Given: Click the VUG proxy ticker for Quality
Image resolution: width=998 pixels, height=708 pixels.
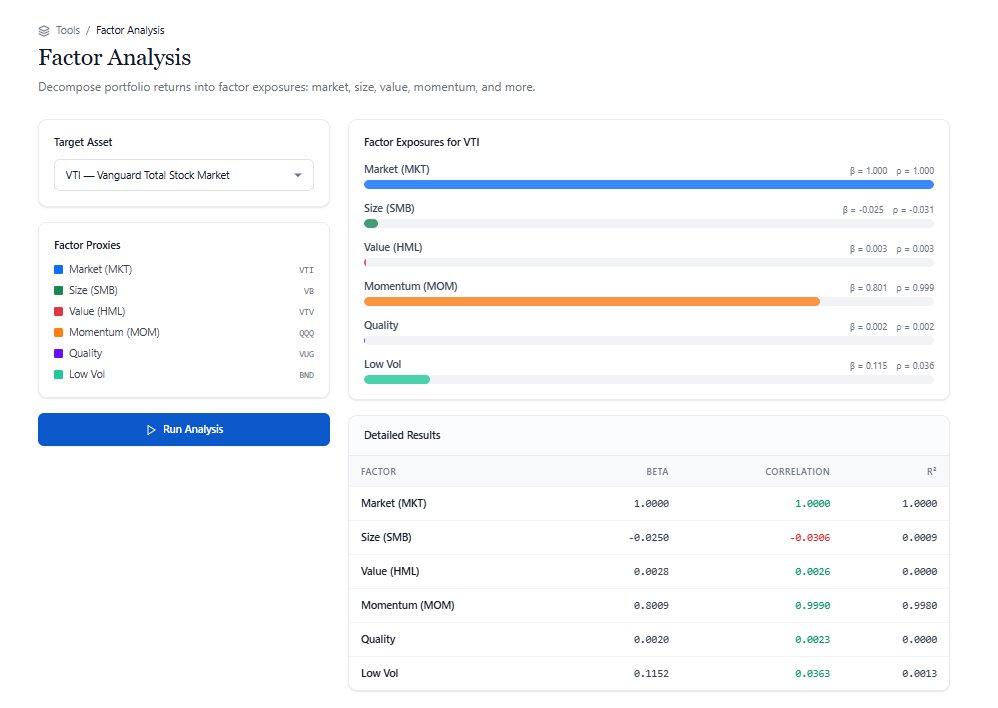Looking at the screenshot, I should 306,354.
